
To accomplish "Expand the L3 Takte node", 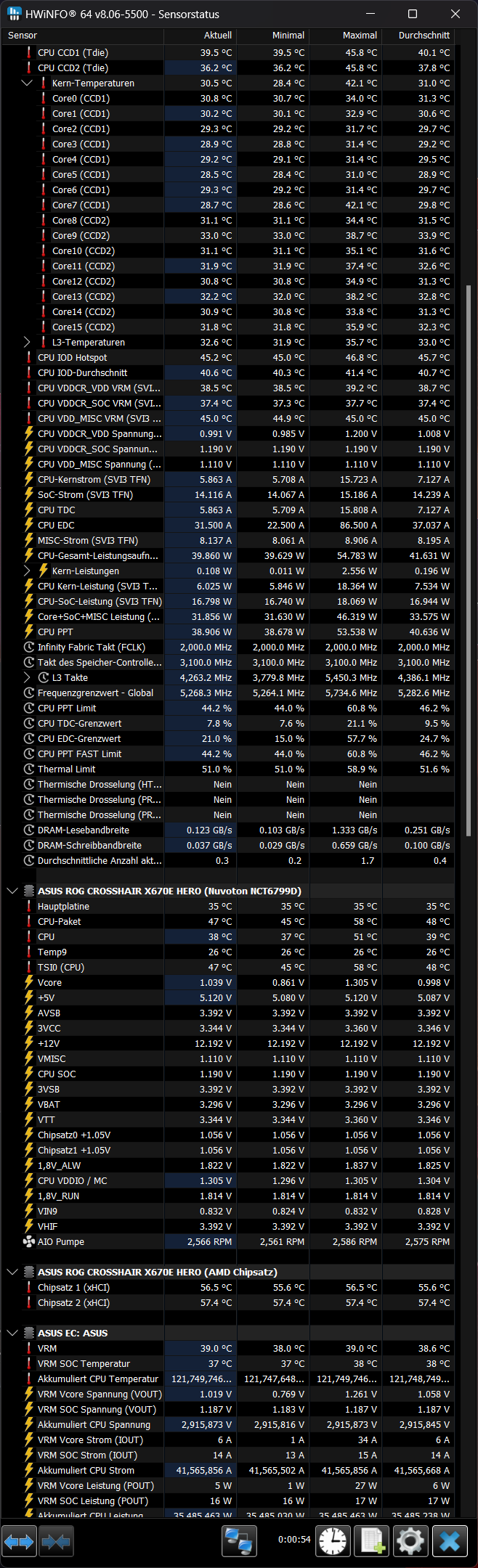I will point(27,677).
